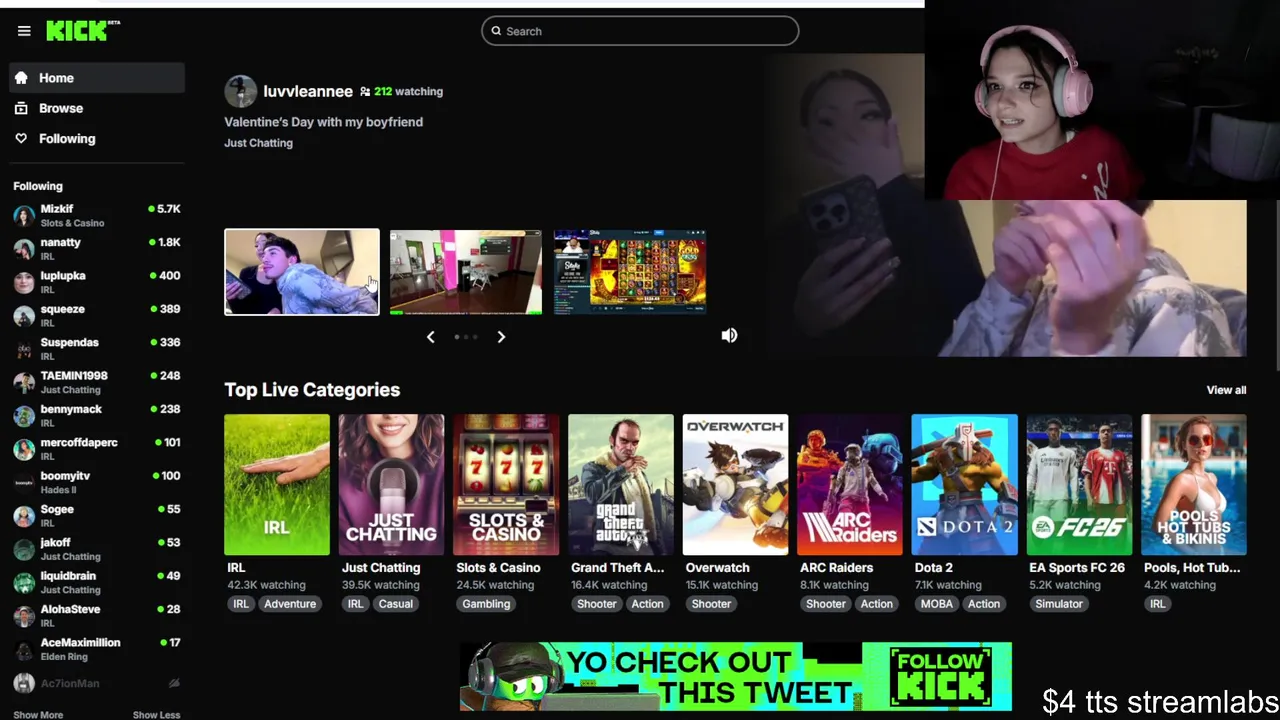Open Pools, Hot Tubs & Bikinis card

[x=1194, y=484]
